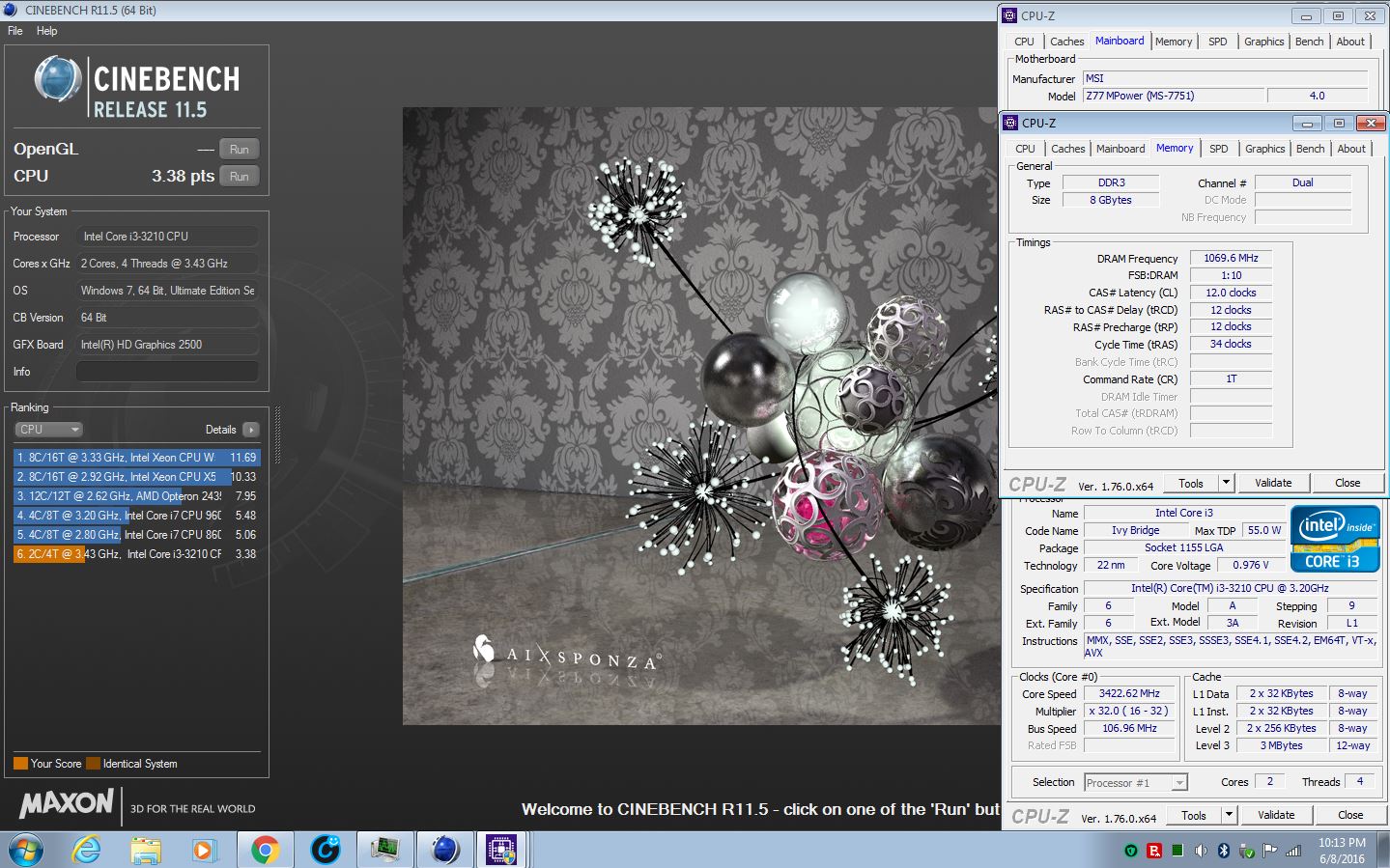Click the Cinebench title bar sphere icon
Screen dimensions: 1390x868
(x=11, y=10)
